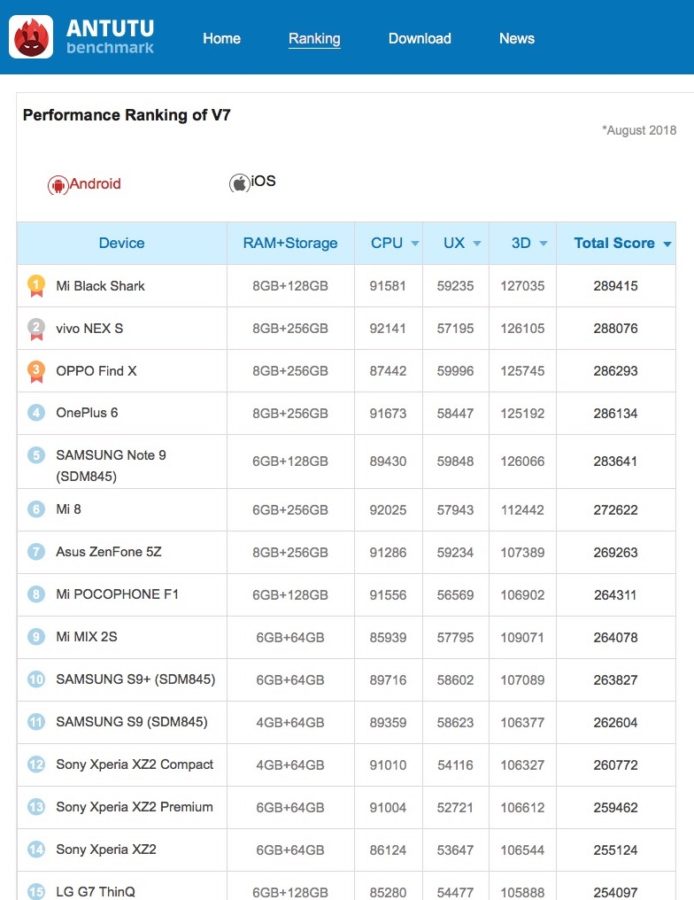
Task: Sort by CPU column arrow
Action: point(414,244)
